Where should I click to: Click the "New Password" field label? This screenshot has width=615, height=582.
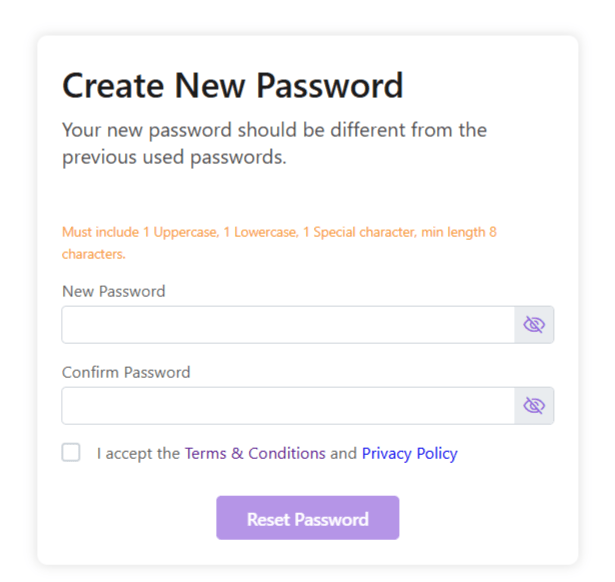tap(113, 291)
